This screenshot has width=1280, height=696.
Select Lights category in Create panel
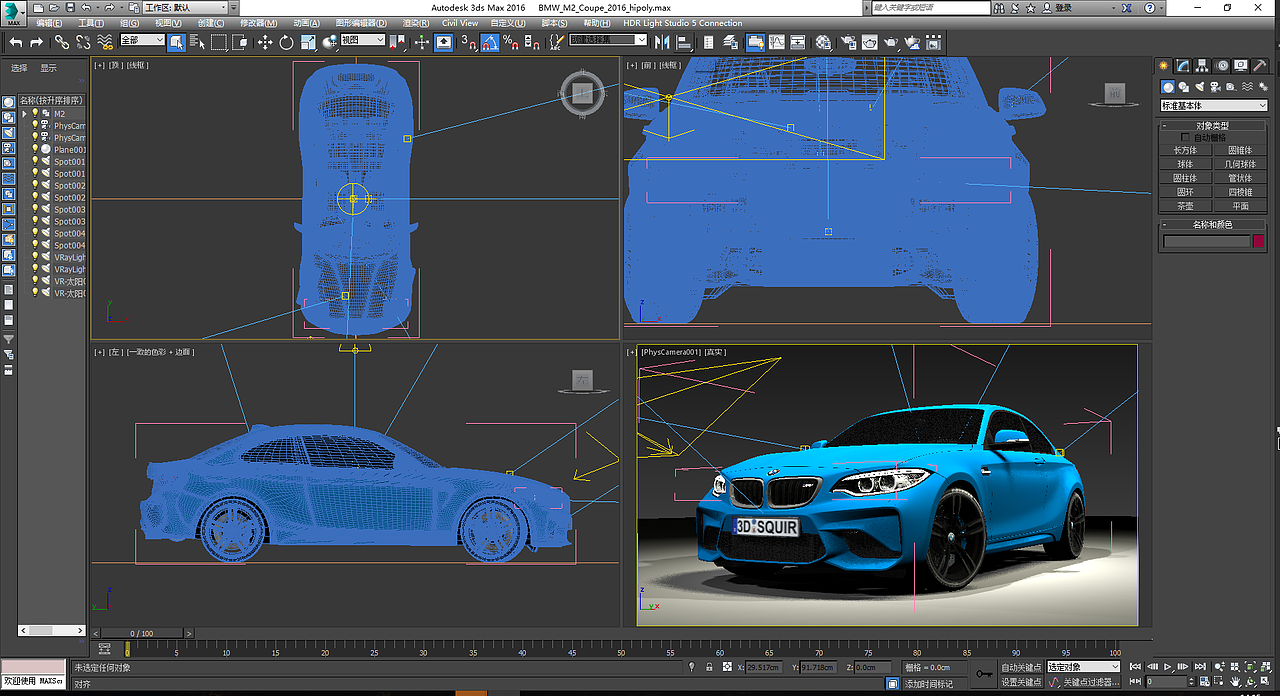point(1198,87)
